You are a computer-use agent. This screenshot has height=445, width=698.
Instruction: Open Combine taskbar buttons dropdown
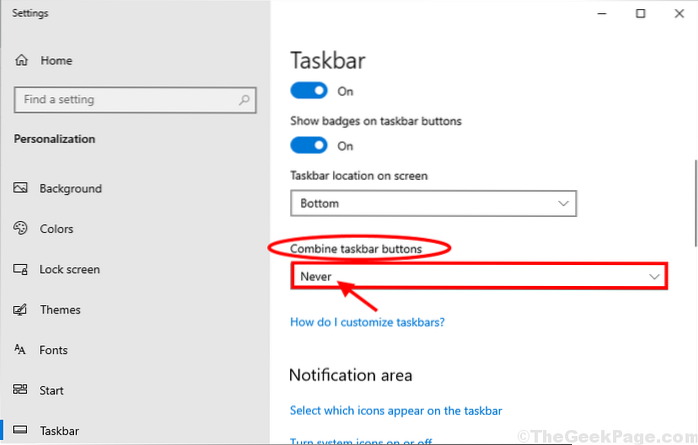tap(478, 275)
